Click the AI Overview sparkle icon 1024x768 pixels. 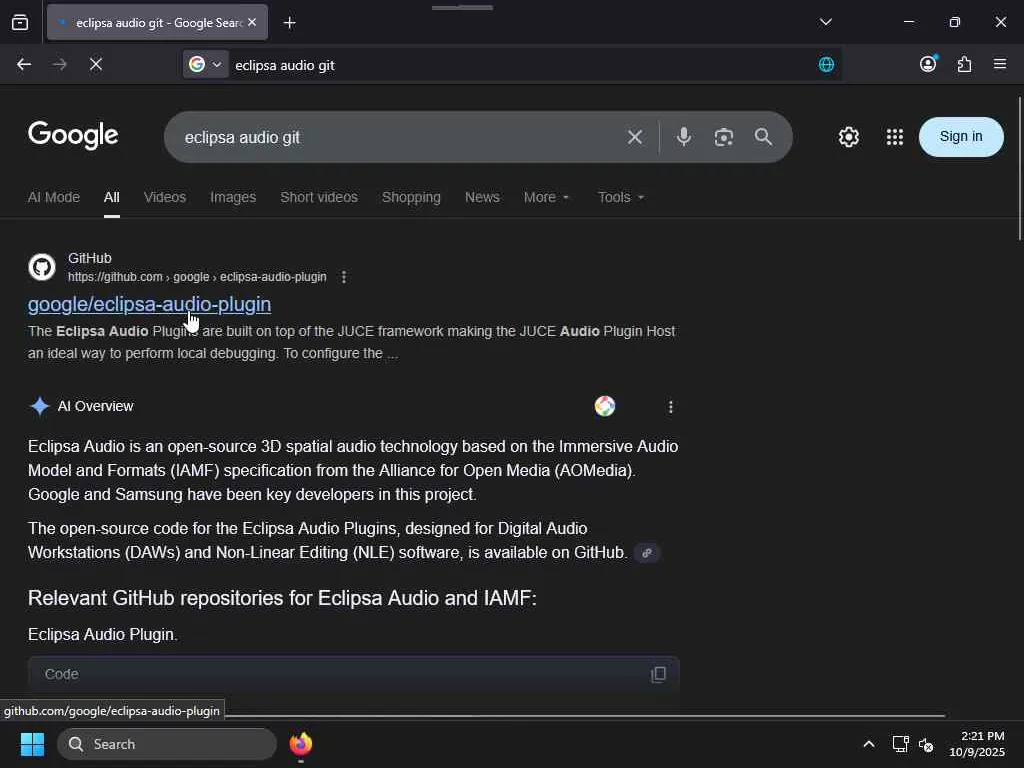40,406
